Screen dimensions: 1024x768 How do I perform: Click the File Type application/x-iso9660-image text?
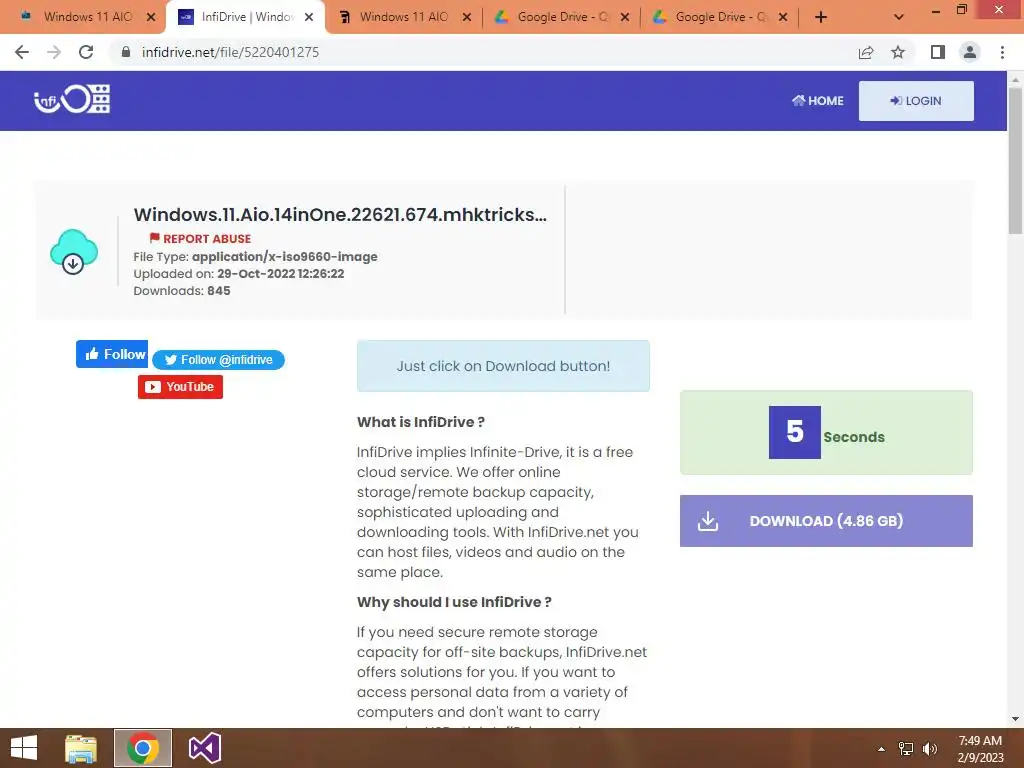(x=255, y=257)
